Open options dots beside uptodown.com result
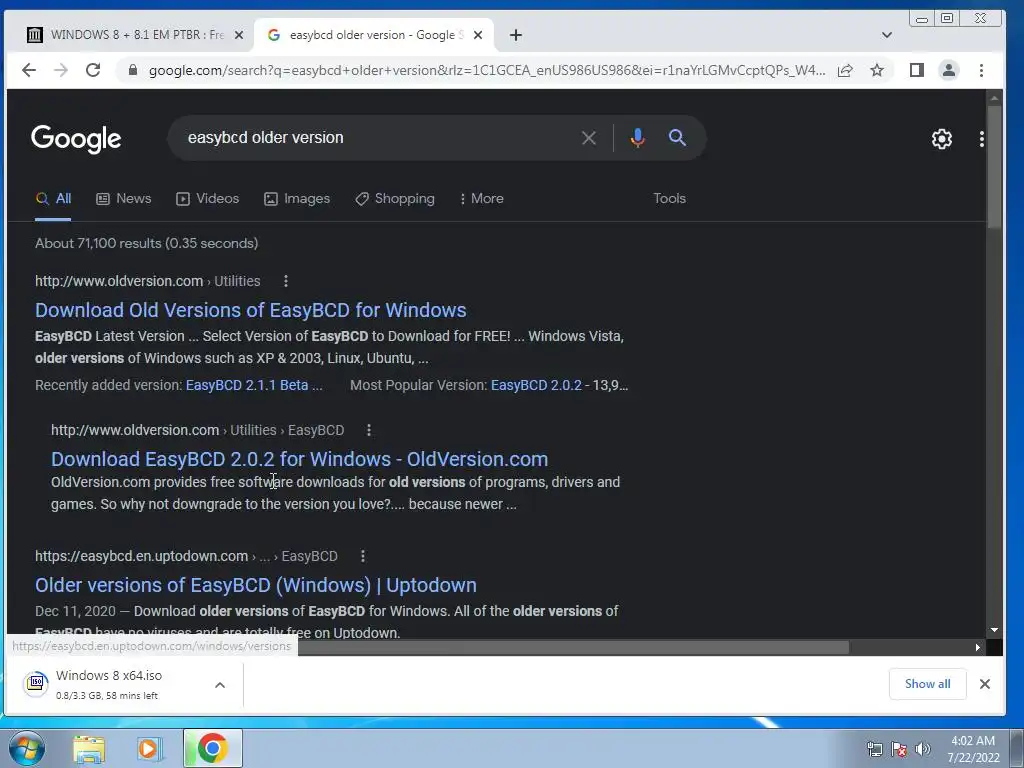 click(x=362, y=556)
